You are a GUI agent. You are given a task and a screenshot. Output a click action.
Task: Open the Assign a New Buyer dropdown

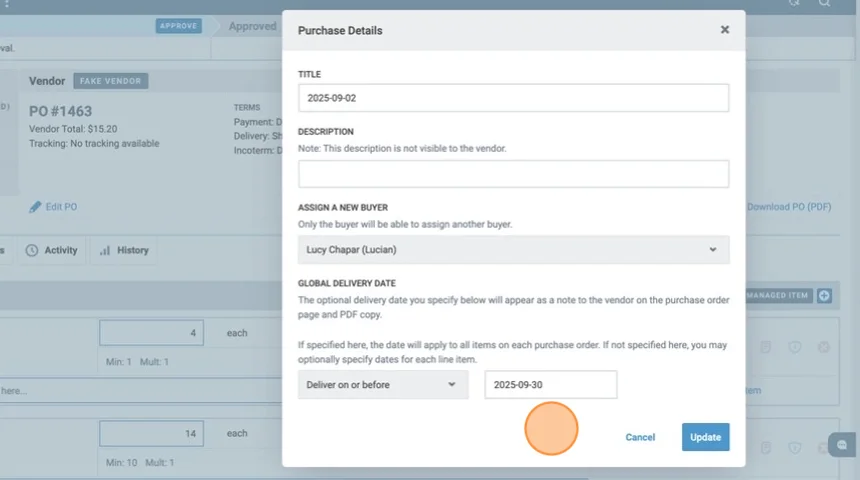[513, 250]
